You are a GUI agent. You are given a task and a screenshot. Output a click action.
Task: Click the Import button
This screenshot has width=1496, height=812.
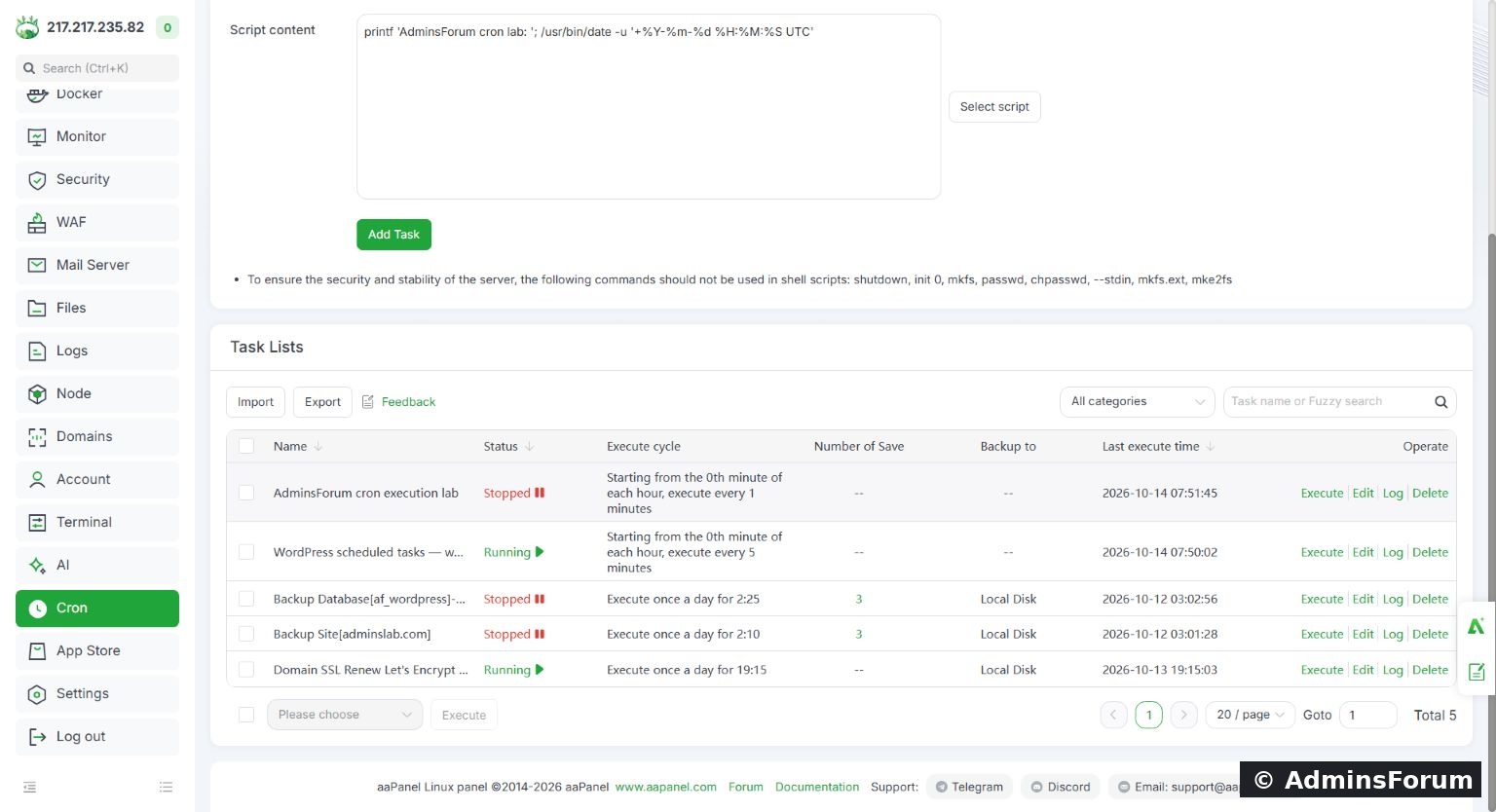[x=256, y=402]
